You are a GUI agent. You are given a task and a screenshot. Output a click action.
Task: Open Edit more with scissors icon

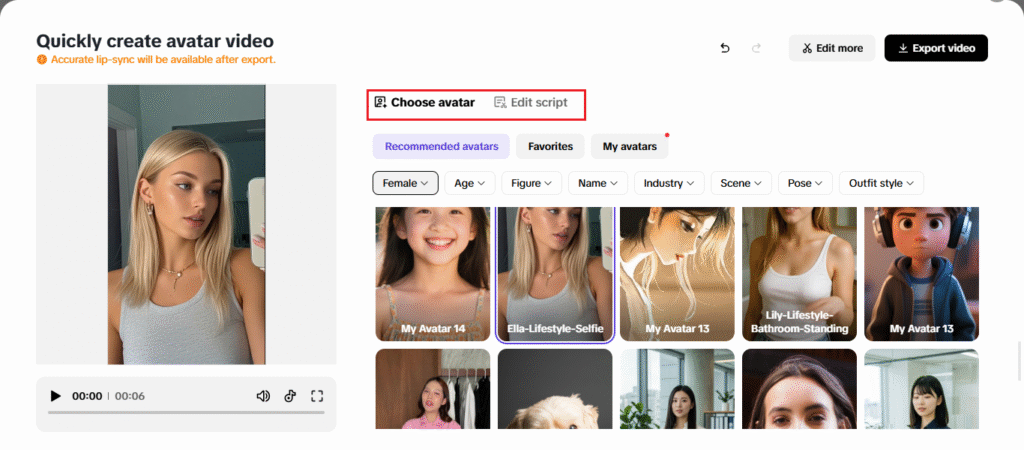[x=832, y=48]
